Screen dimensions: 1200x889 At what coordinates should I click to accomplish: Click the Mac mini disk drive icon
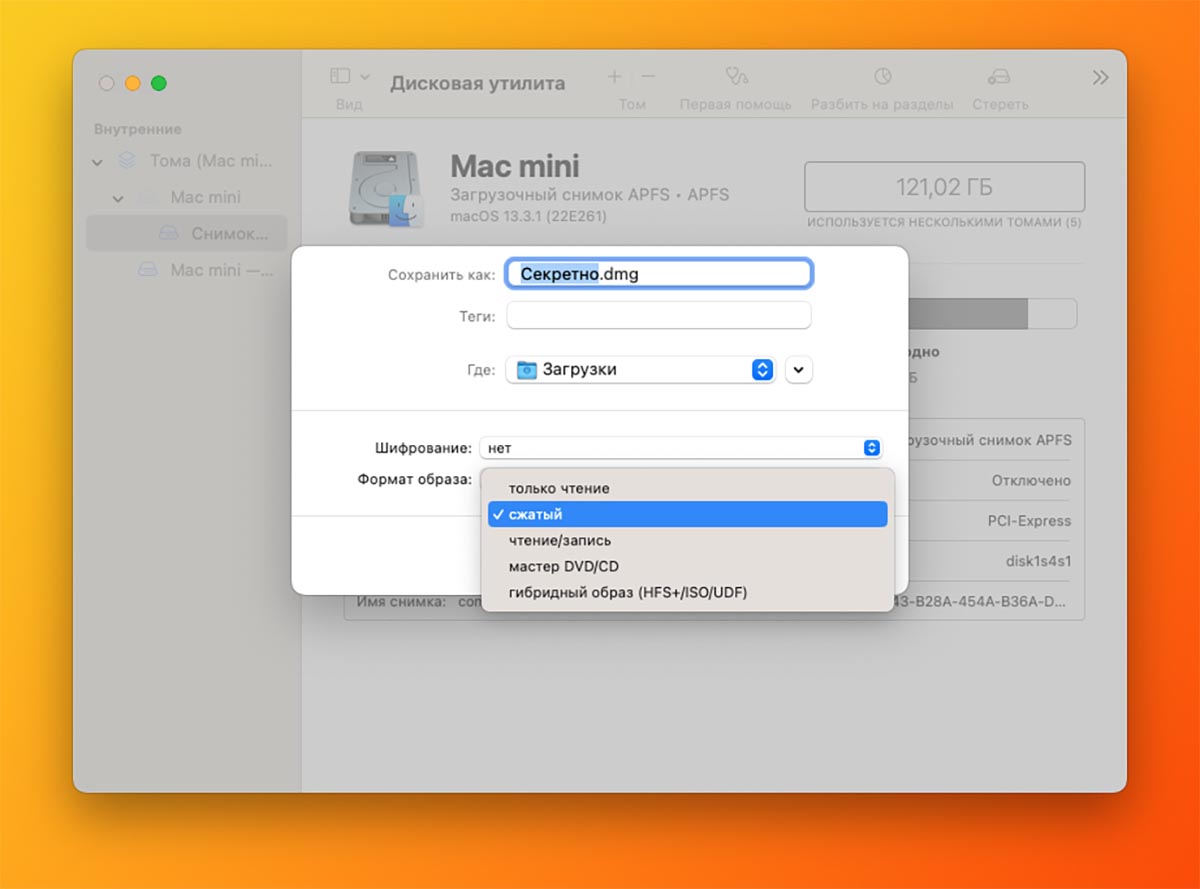pos(386,188)
